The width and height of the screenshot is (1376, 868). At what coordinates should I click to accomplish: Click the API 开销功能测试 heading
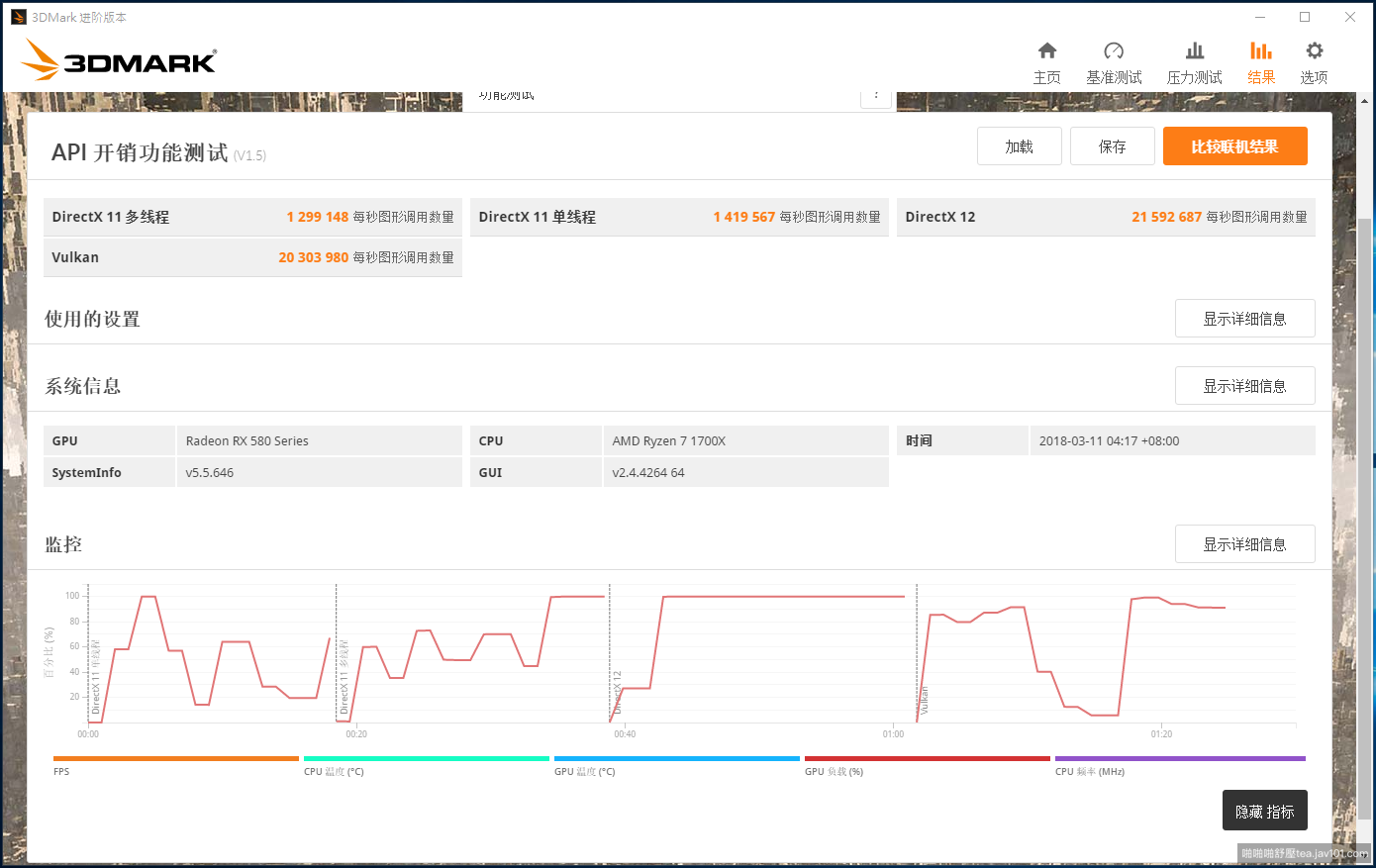(140, 152)
